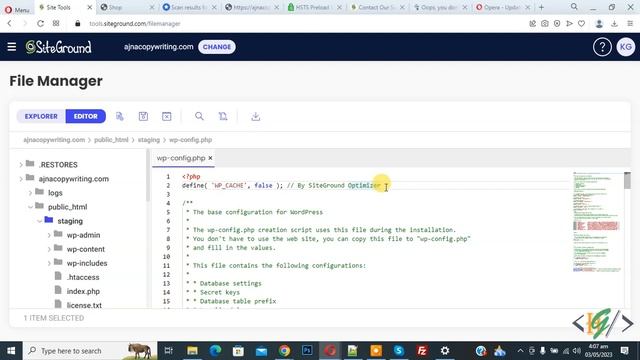Open Chrome from the taskbar
This screenshot has width=640, height=360.
(x=284, y=351)
